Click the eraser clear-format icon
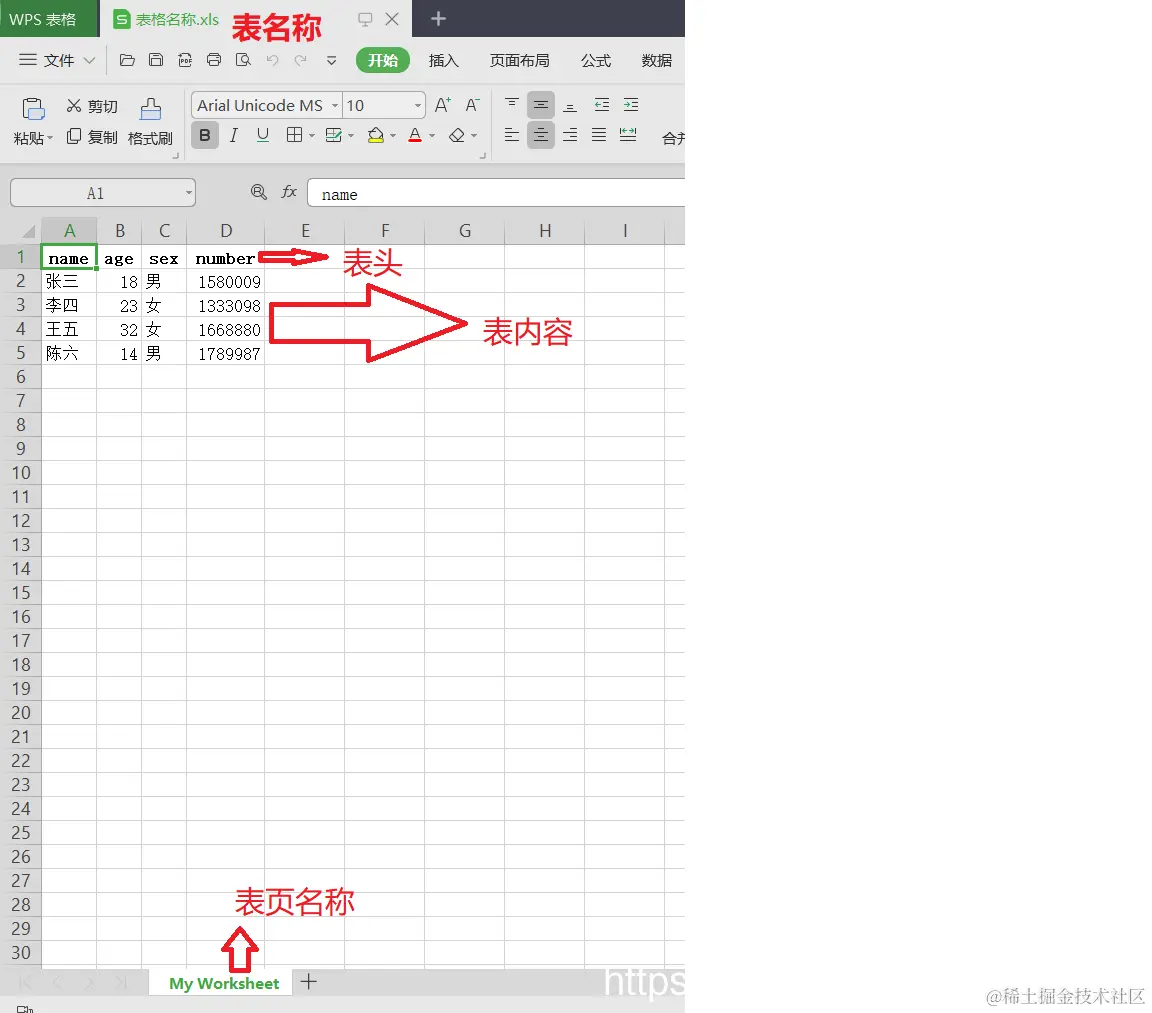Image resolution: width=1152 pixels, height=1013 pixels. click(x=457, y=135)
